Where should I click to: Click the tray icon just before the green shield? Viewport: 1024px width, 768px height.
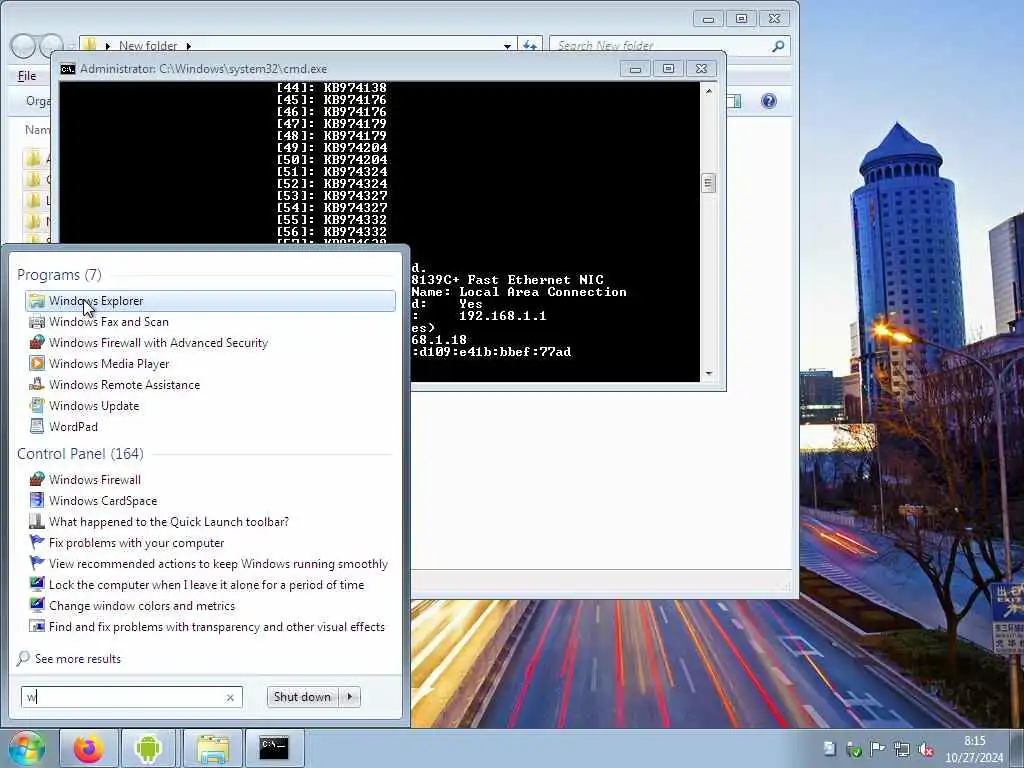[829, 749]
